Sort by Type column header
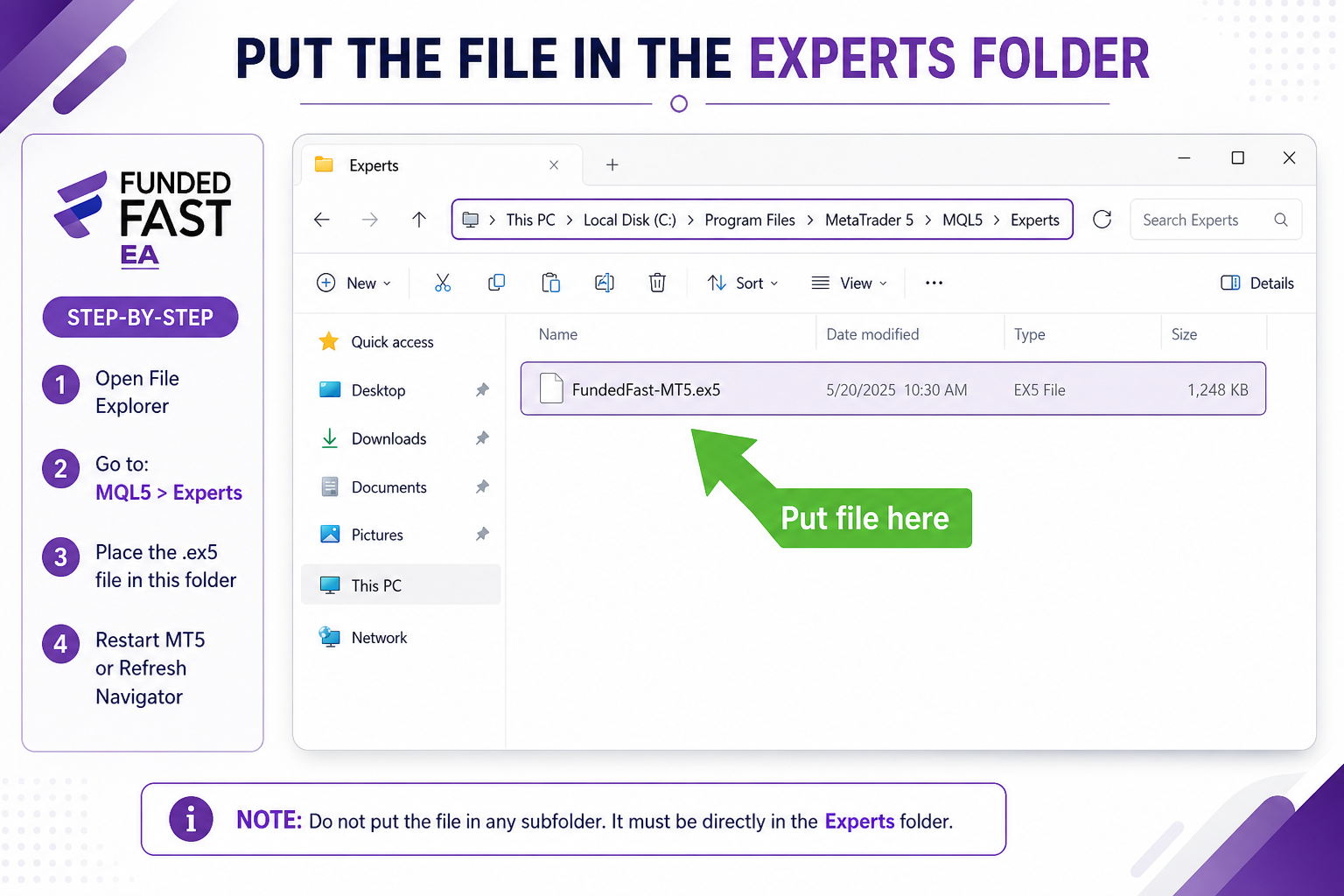 tap(1030, 334)
